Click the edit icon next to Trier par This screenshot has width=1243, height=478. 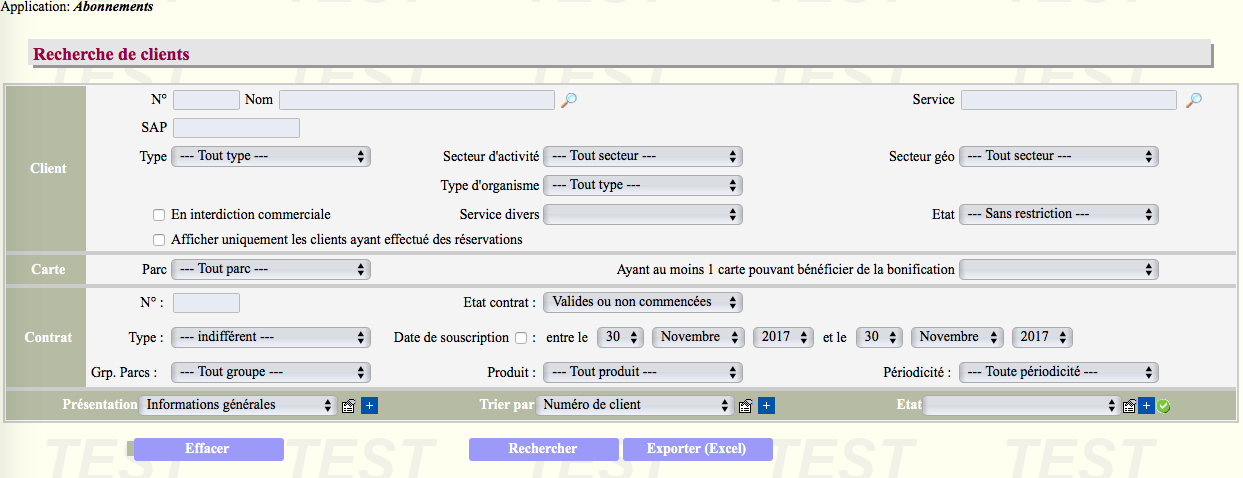[x=745, y=406]
